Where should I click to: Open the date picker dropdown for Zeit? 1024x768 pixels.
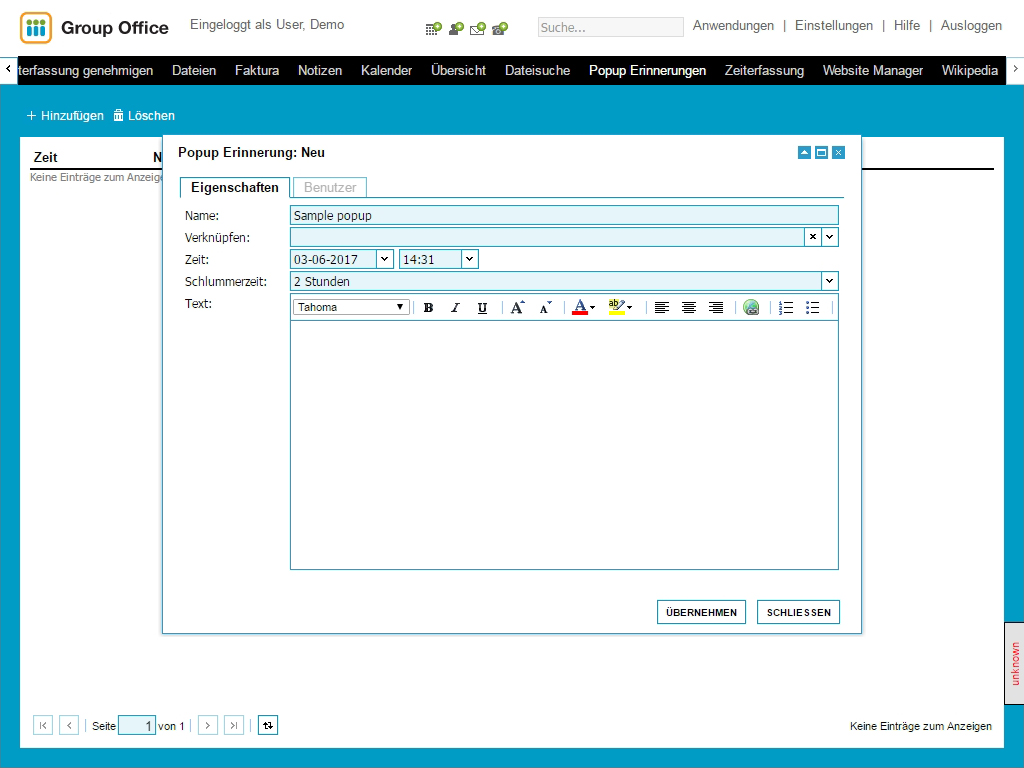(385, 259)
